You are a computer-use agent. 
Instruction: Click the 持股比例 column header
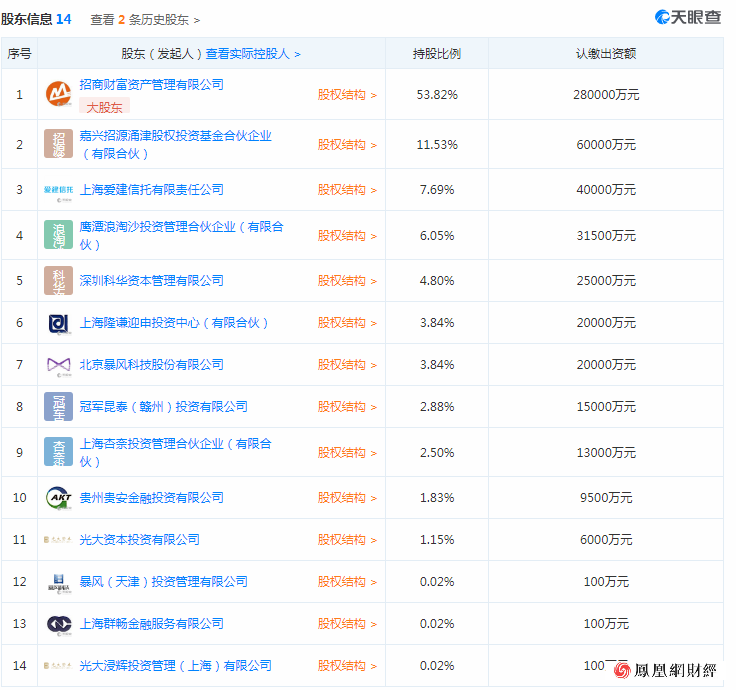tap(437, 54)
